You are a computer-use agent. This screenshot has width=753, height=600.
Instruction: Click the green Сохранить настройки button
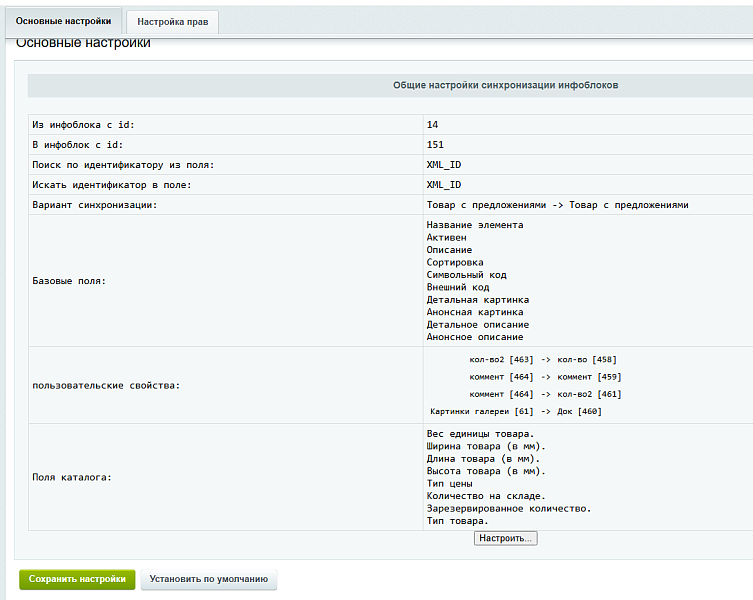pos(77,579)
